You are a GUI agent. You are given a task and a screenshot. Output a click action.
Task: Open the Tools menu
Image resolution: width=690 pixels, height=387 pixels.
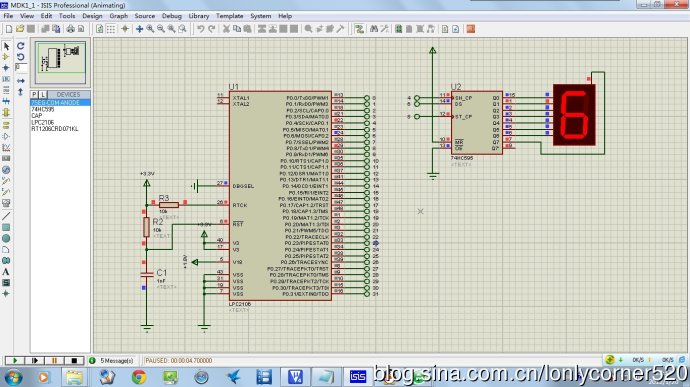click(67, 16)
